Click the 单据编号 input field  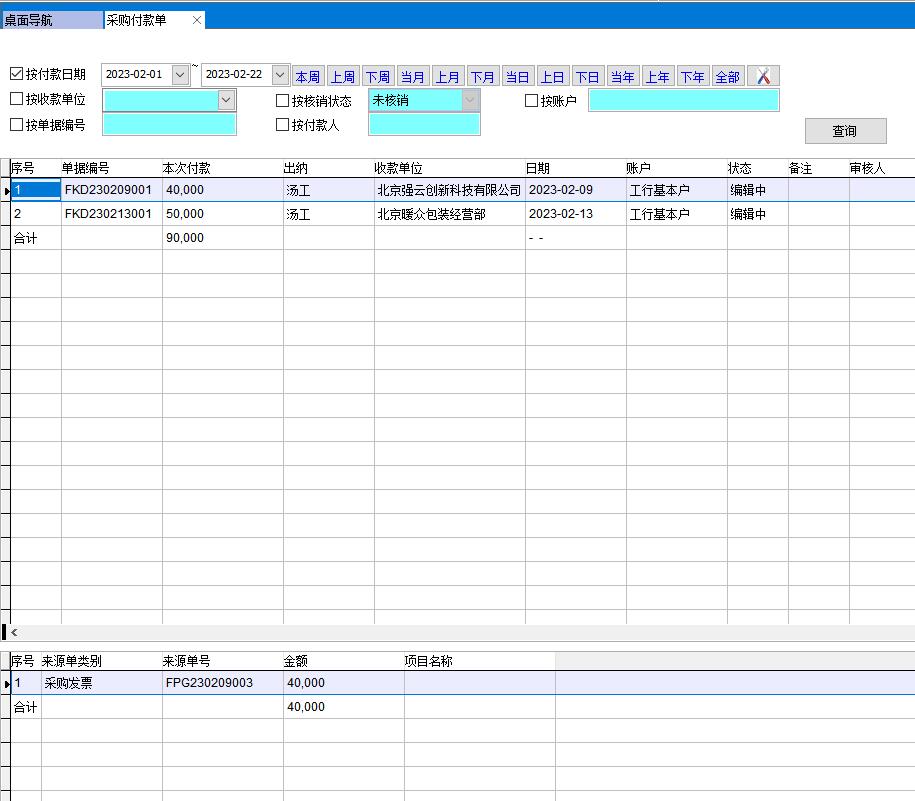(169, 124)
